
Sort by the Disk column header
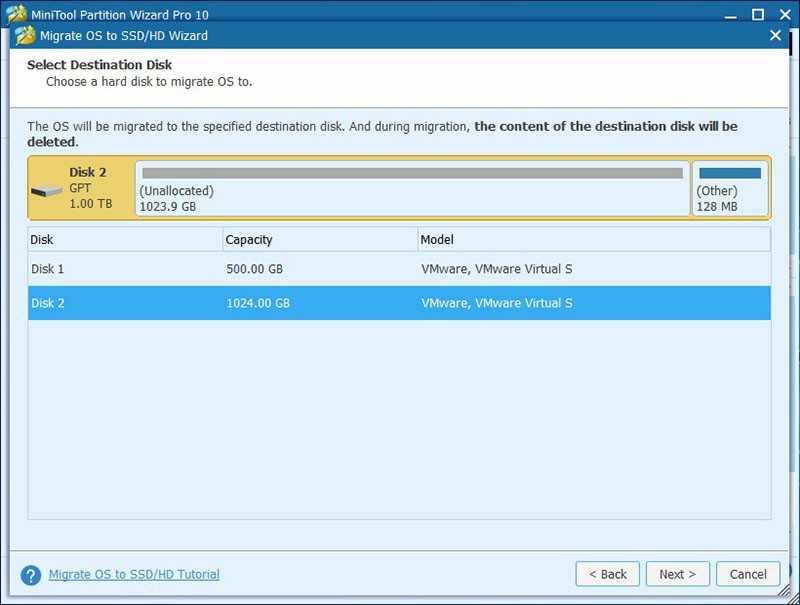pyautogui.click(x=125, y=239)
